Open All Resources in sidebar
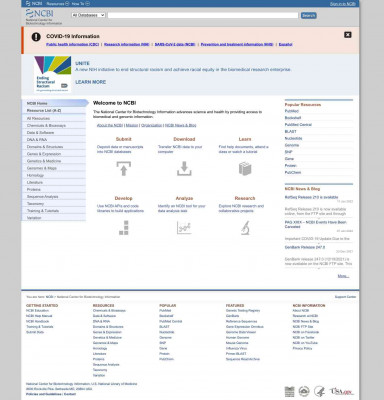Screen dimensions: 384x400 click(54, 118)
